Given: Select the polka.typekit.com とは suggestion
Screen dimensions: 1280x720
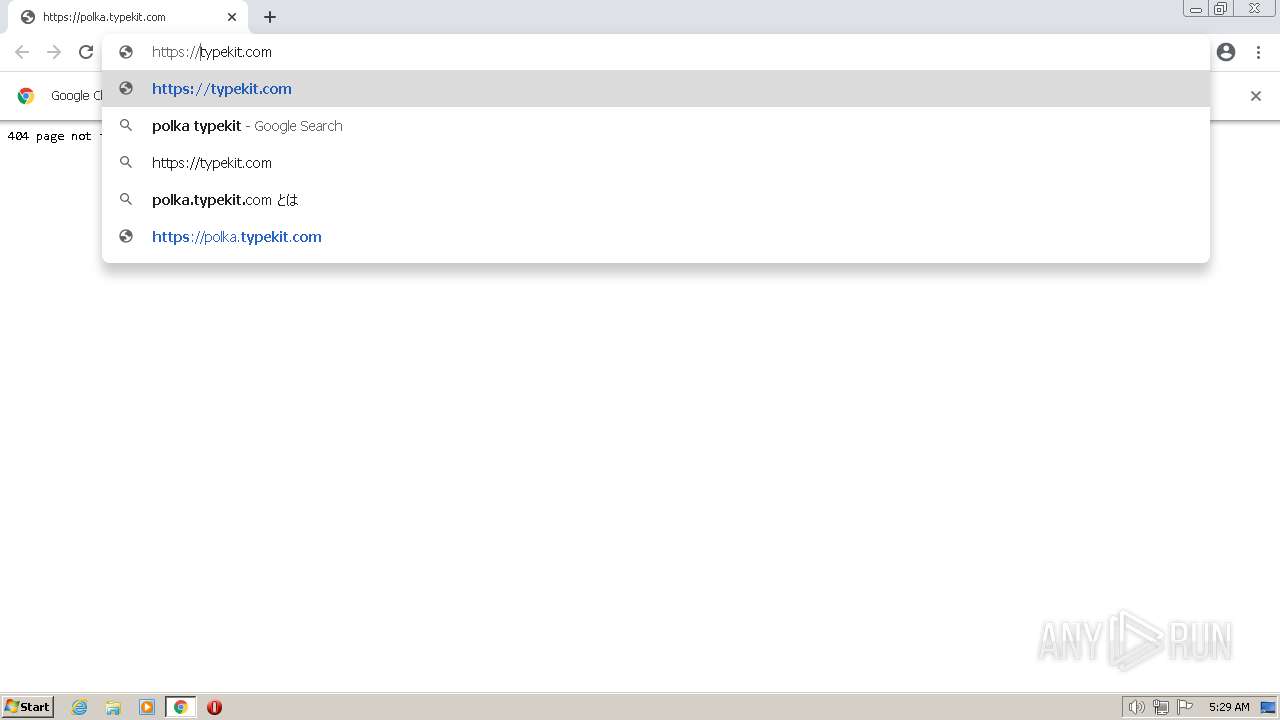Looking at the screenshot, I should 656,200.
